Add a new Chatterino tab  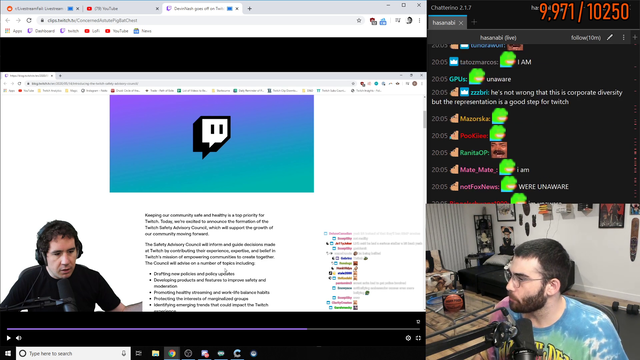tap(474, 22)
